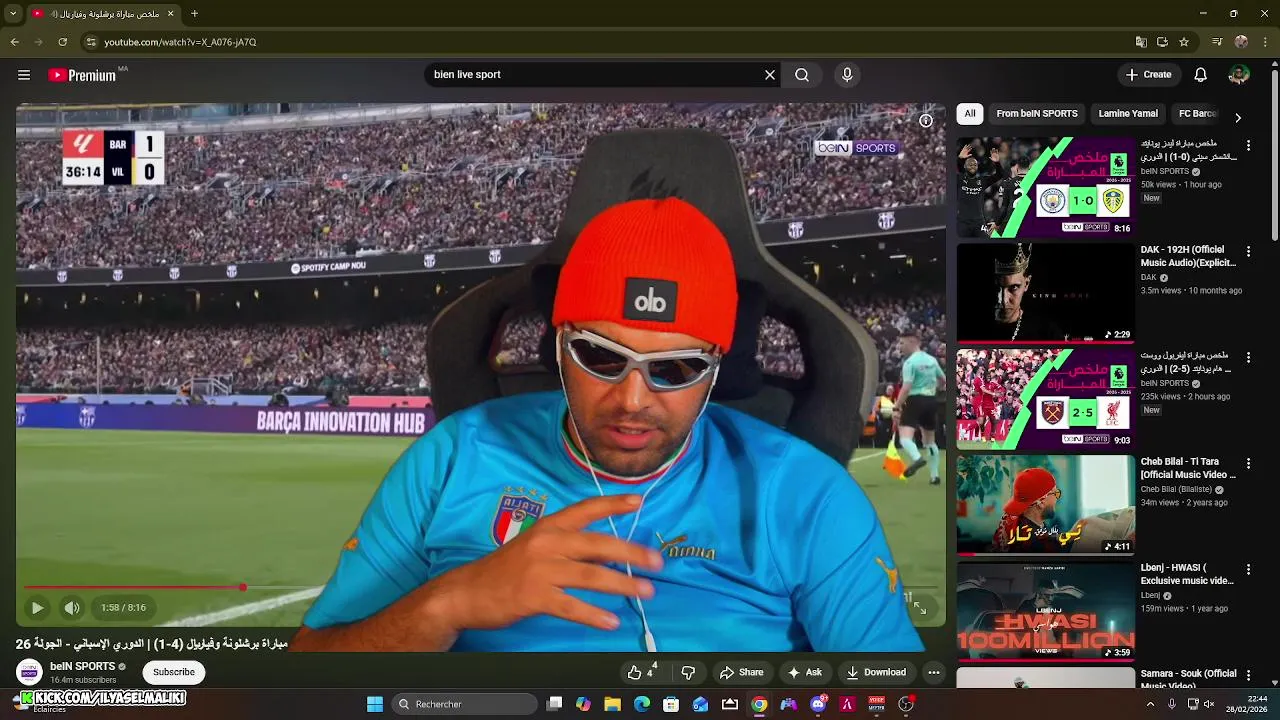This screenshot has height=720, width=1280.
Task: Seek on the video progress bar
Action: coord(481,587)
